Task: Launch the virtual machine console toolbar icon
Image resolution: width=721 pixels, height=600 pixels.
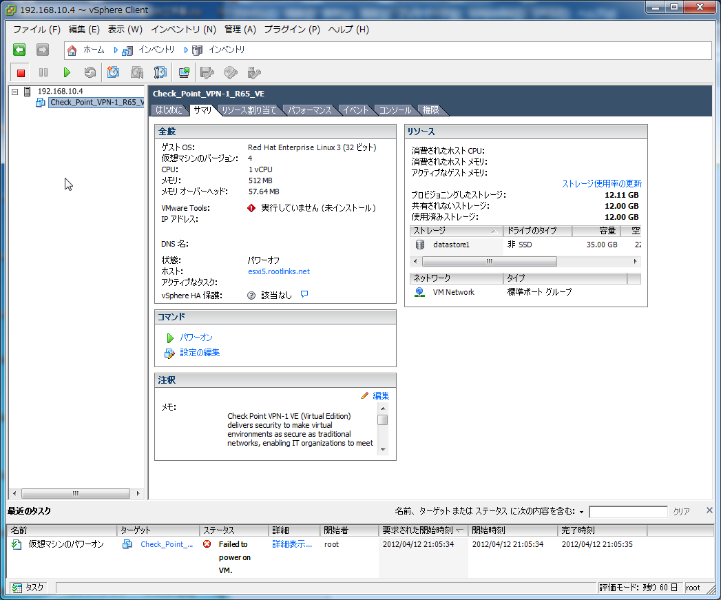Action: pos(184,73)
